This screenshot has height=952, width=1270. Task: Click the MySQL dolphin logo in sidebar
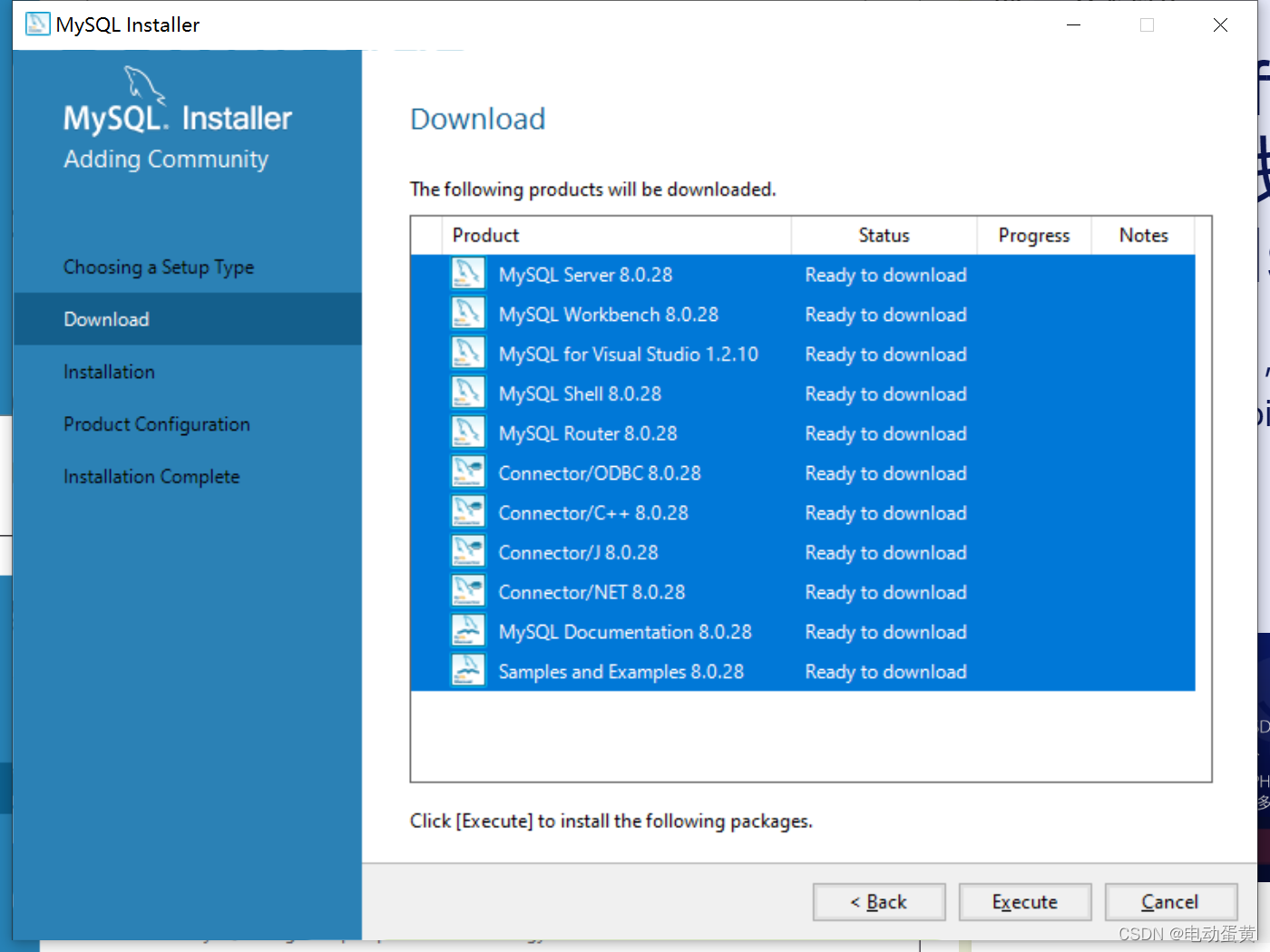[144, 84]
